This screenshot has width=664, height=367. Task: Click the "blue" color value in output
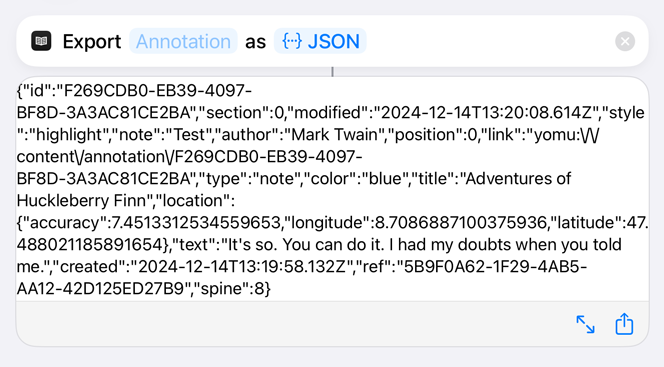[x=385, y=179]
